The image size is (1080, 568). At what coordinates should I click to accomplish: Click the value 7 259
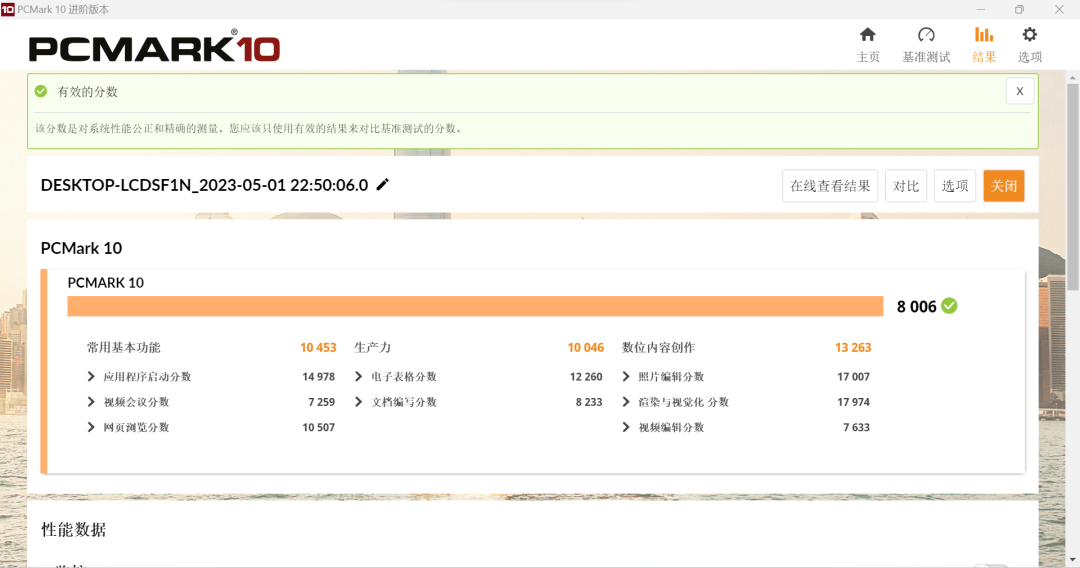[322, 402]
